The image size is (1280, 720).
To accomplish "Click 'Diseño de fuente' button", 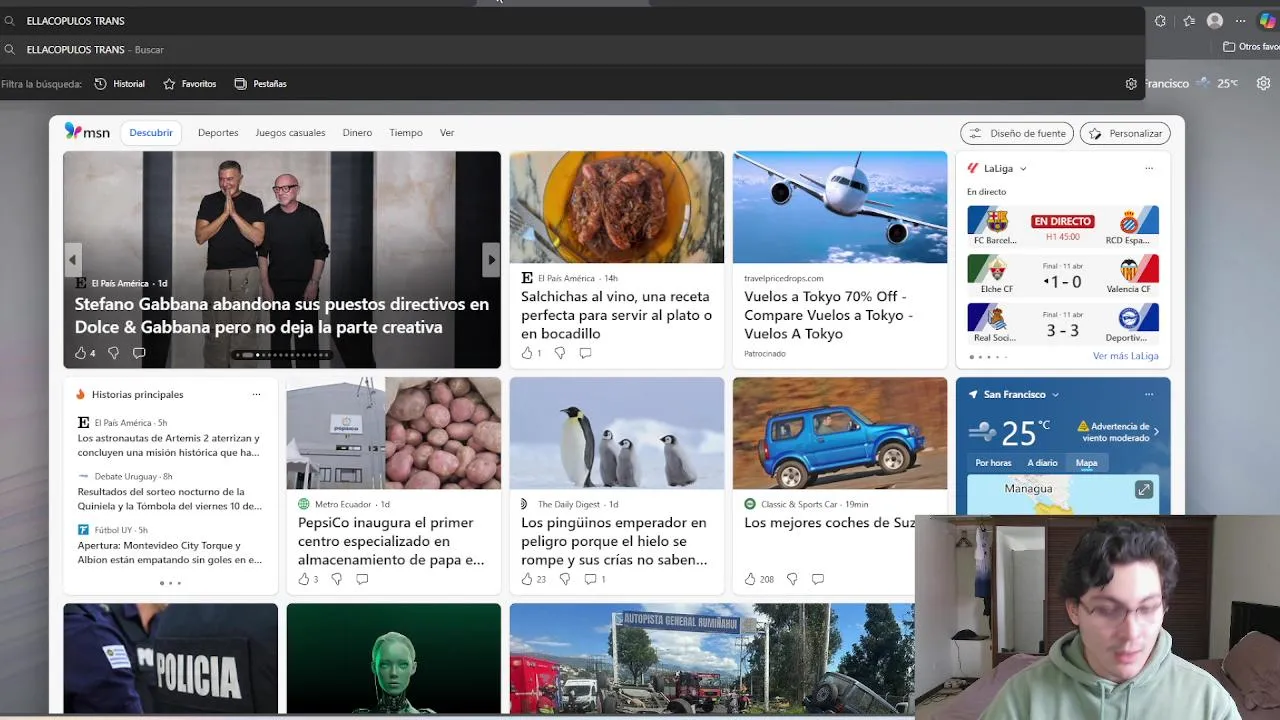I will click(1017, 133).
